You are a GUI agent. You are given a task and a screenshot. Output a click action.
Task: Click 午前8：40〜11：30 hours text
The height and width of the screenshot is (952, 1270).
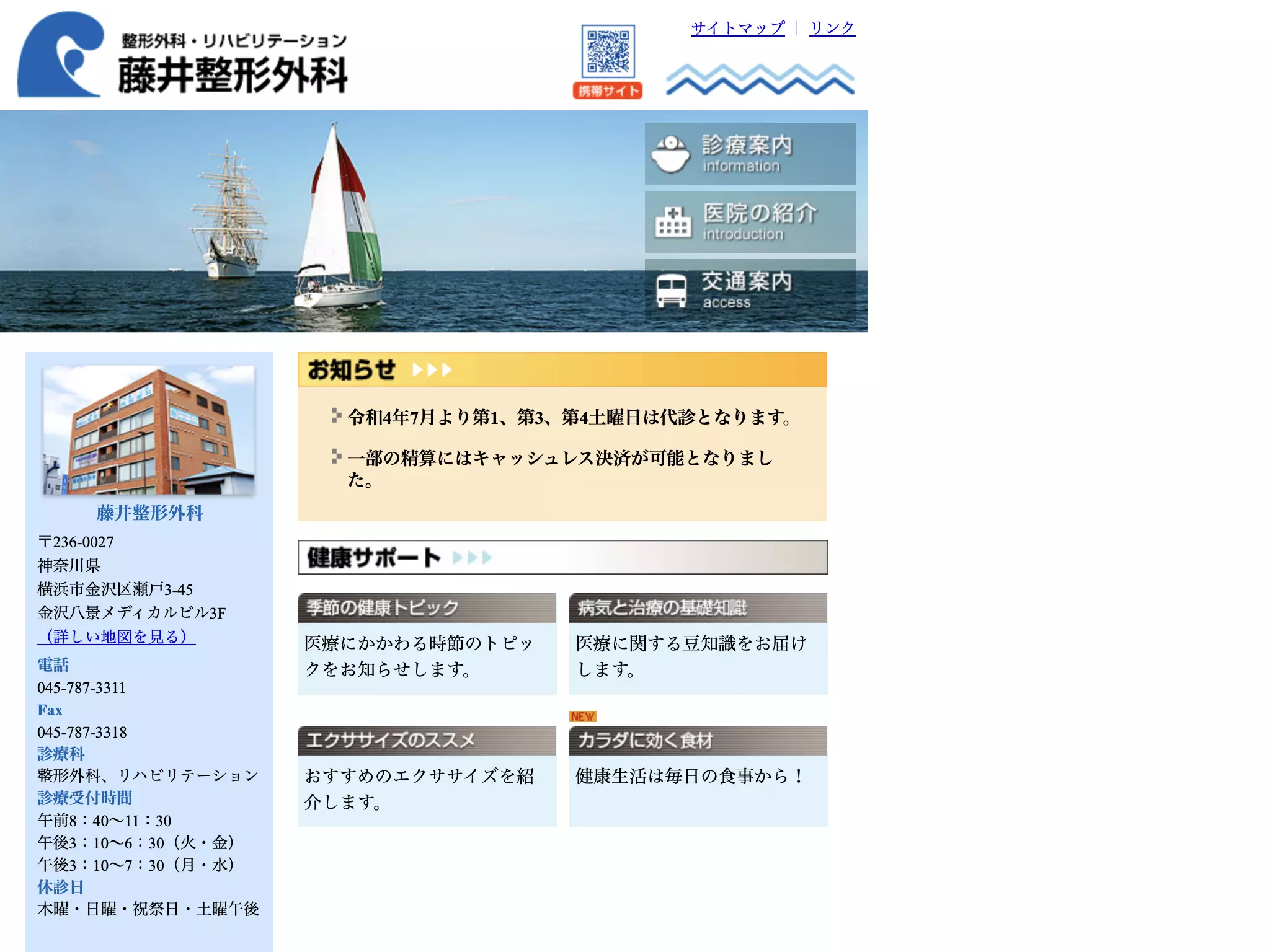(x=104, y=821)
